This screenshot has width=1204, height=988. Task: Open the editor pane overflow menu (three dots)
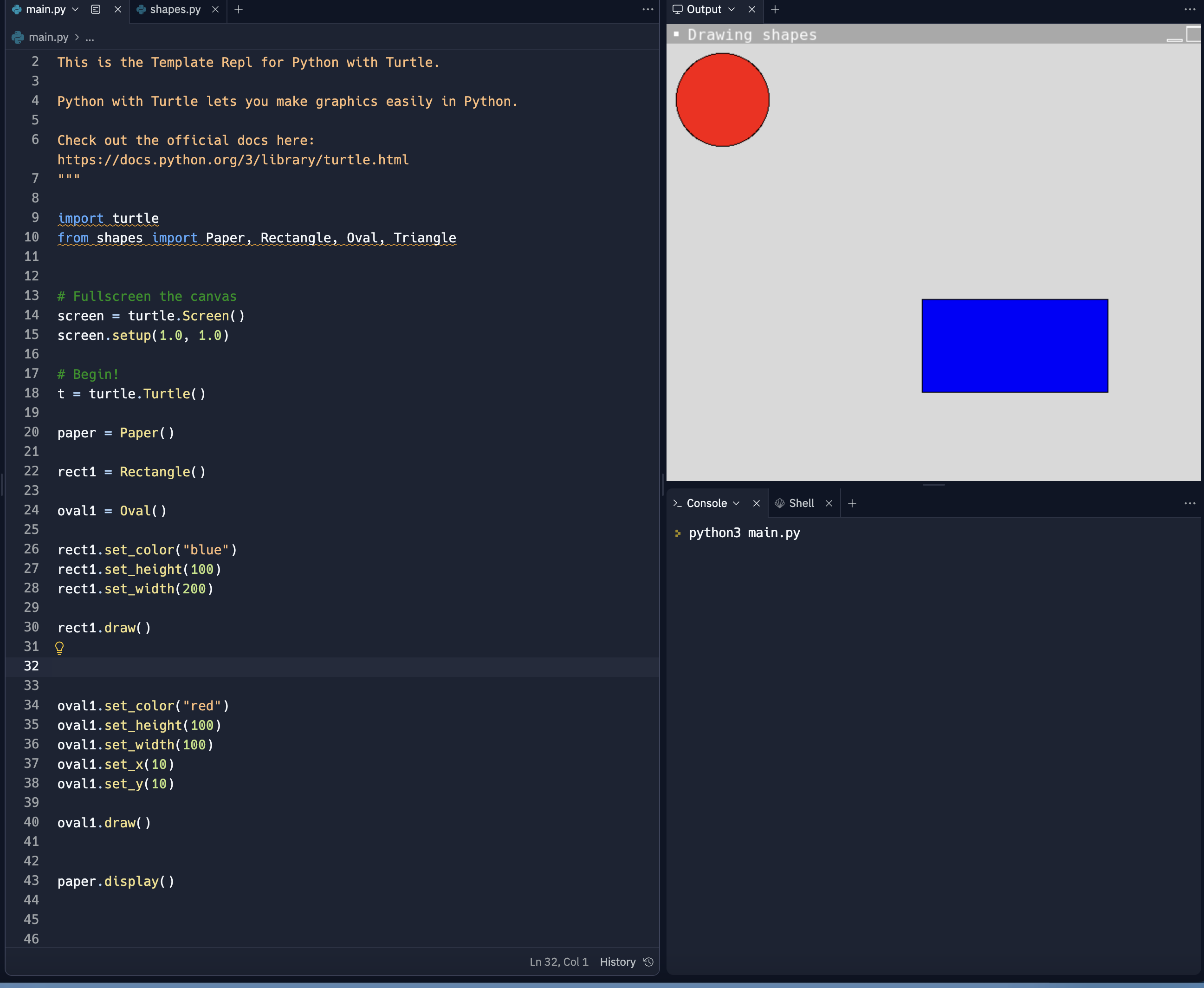click(647, 9)
